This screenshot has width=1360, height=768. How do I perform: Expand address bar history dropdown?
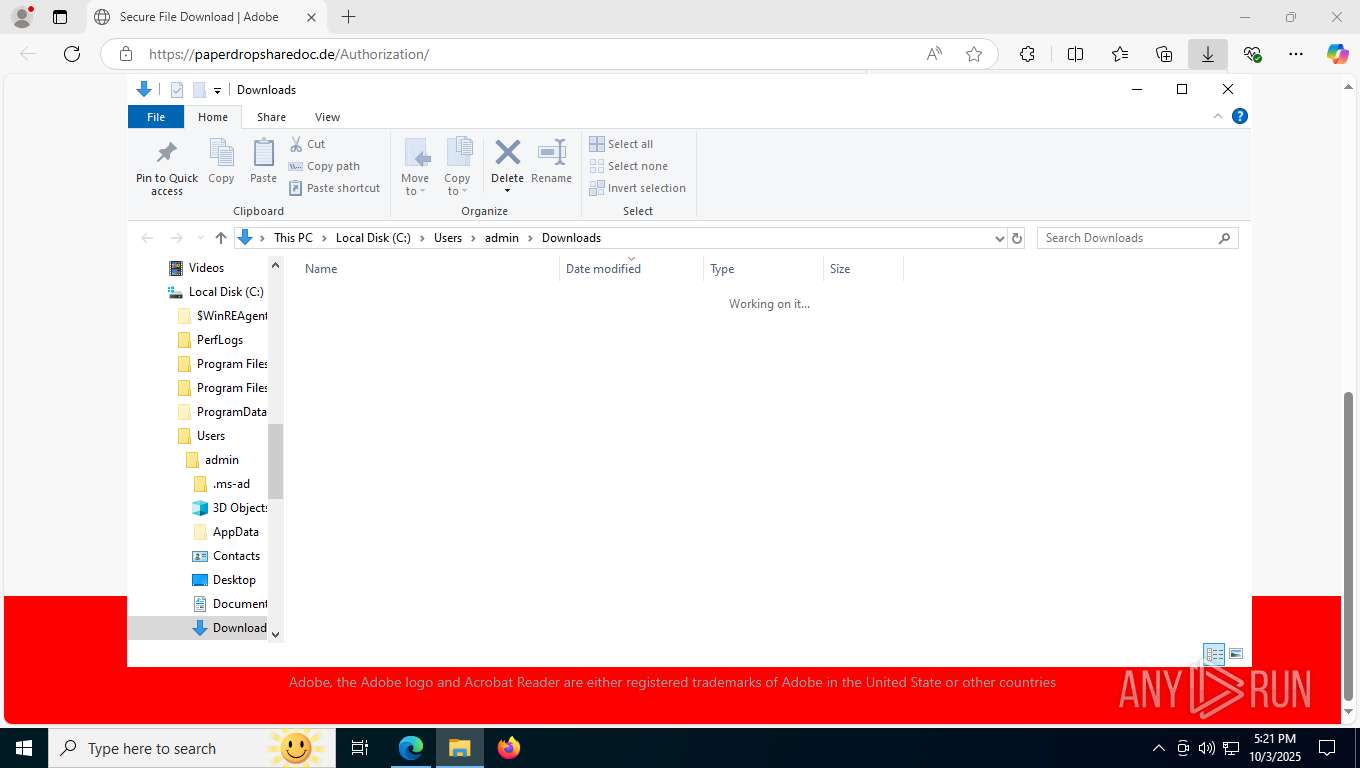(999, 238)
